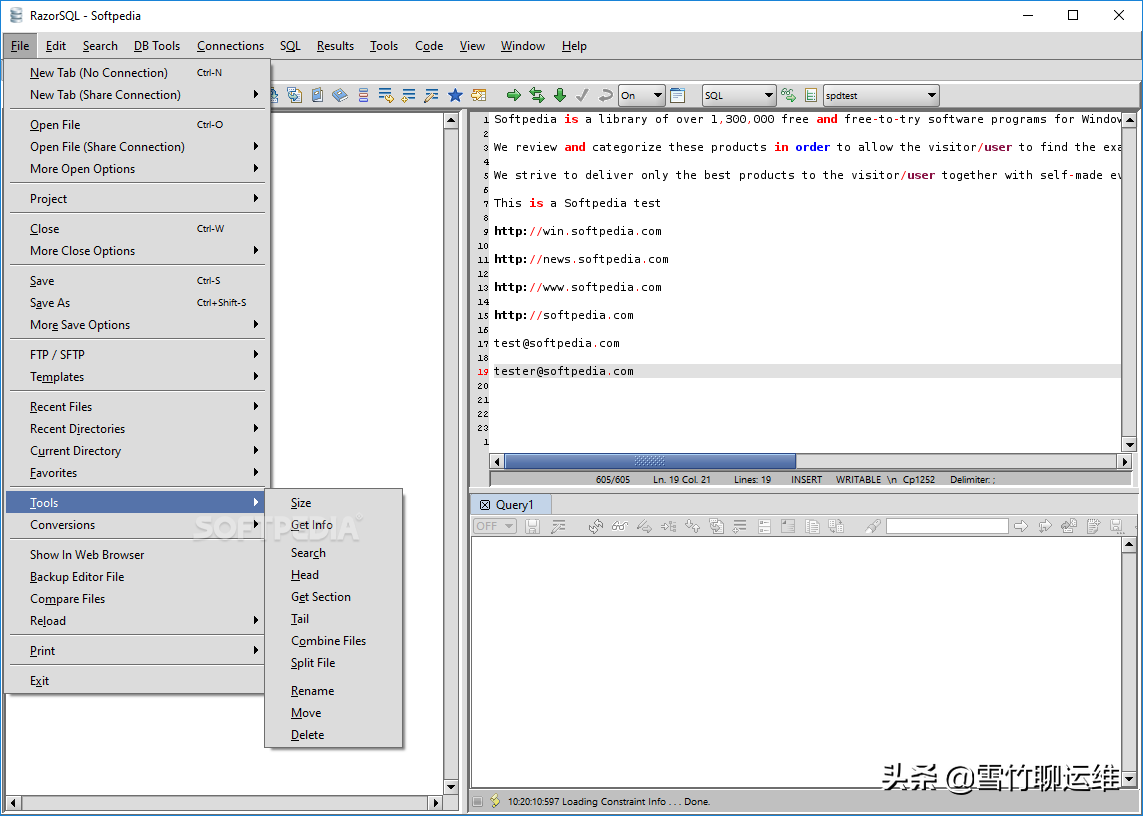Image resolution: width=1143 pixels, height=816 pixels.
Task: Open the On auto-commit dropdown
Action: (x=641, y=95)
